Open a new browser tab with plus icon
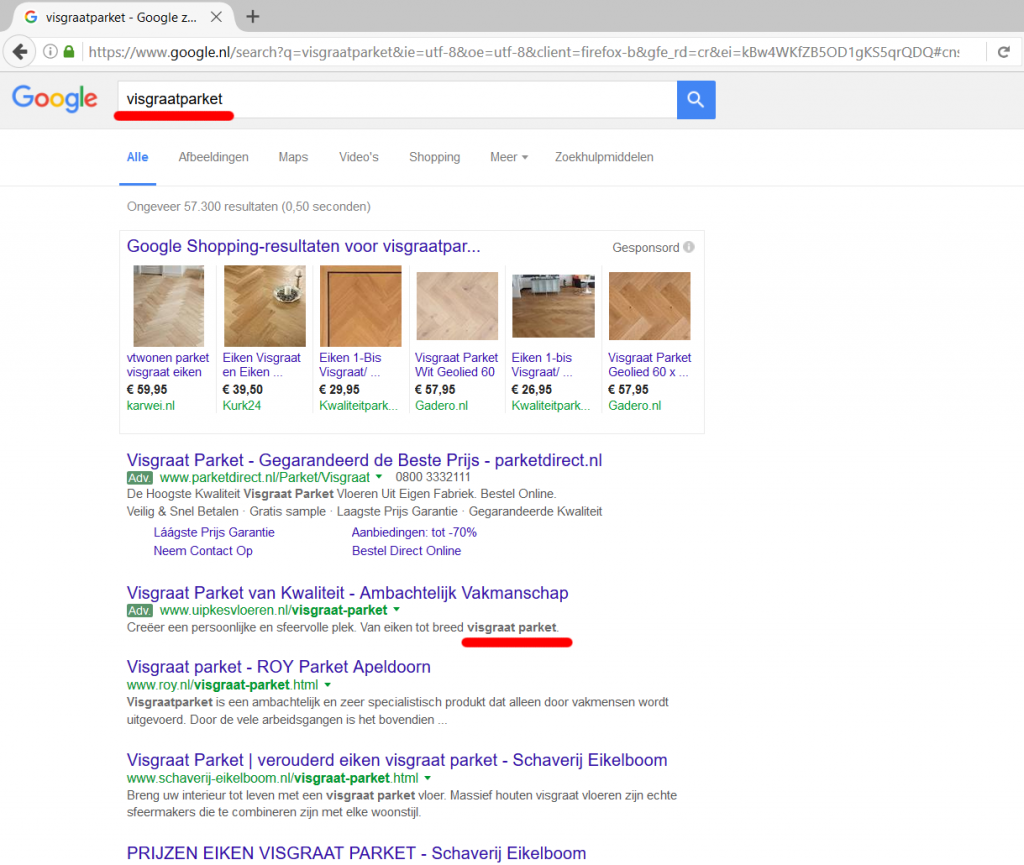 253,17
